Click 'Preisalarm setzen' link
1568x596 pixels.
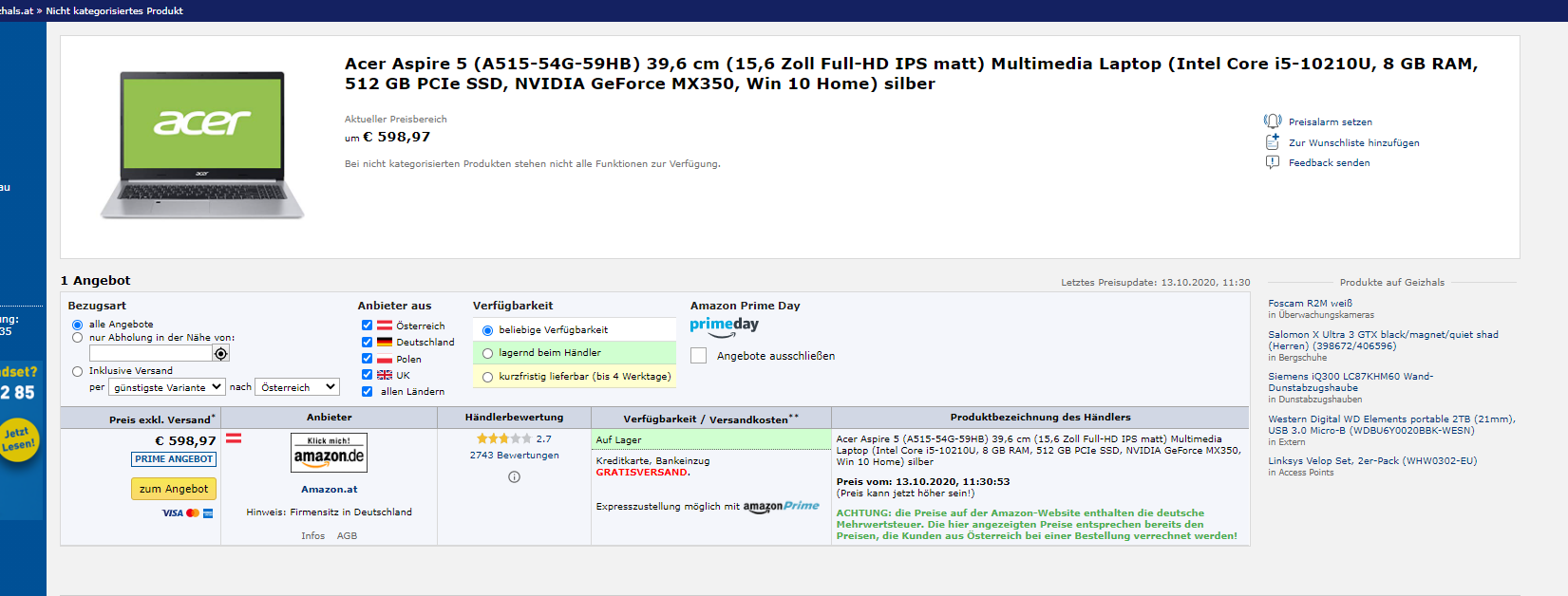tap(1330, 122)
